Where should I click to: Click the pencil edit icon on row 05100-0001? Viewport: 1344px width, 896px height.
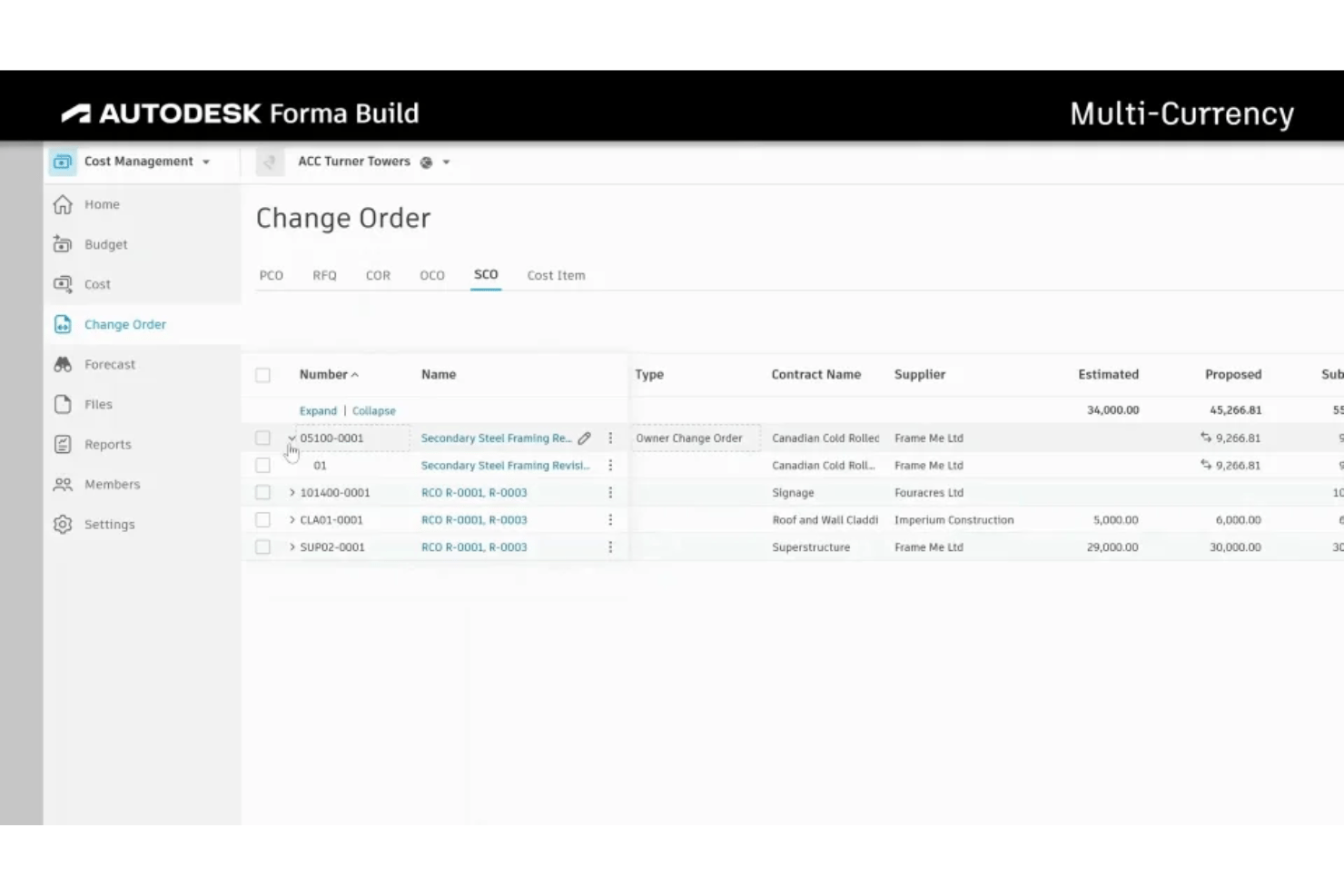coord(585,438)
